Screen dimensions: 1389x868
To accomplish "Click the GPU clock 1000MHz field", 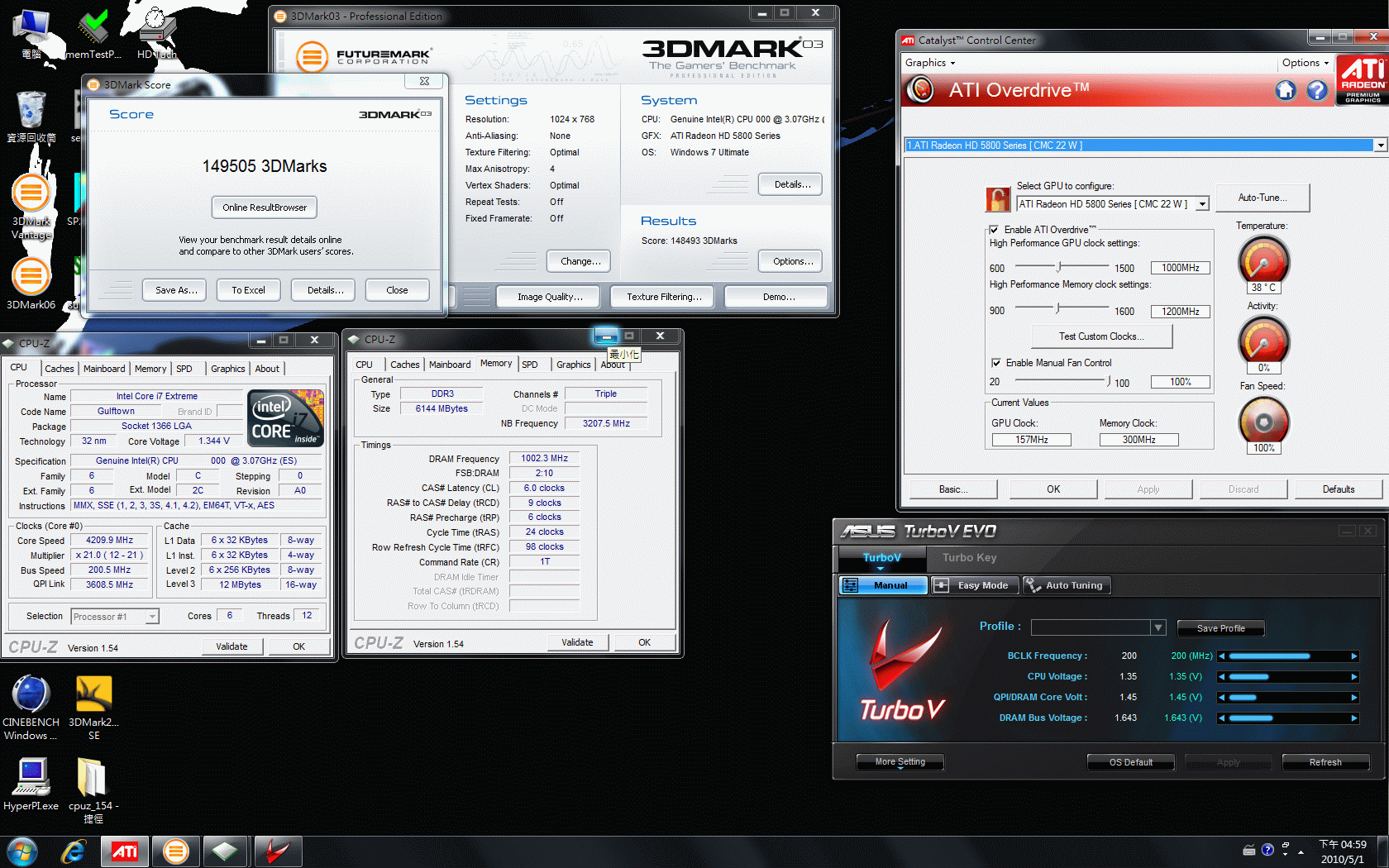I will [1180, 268].
